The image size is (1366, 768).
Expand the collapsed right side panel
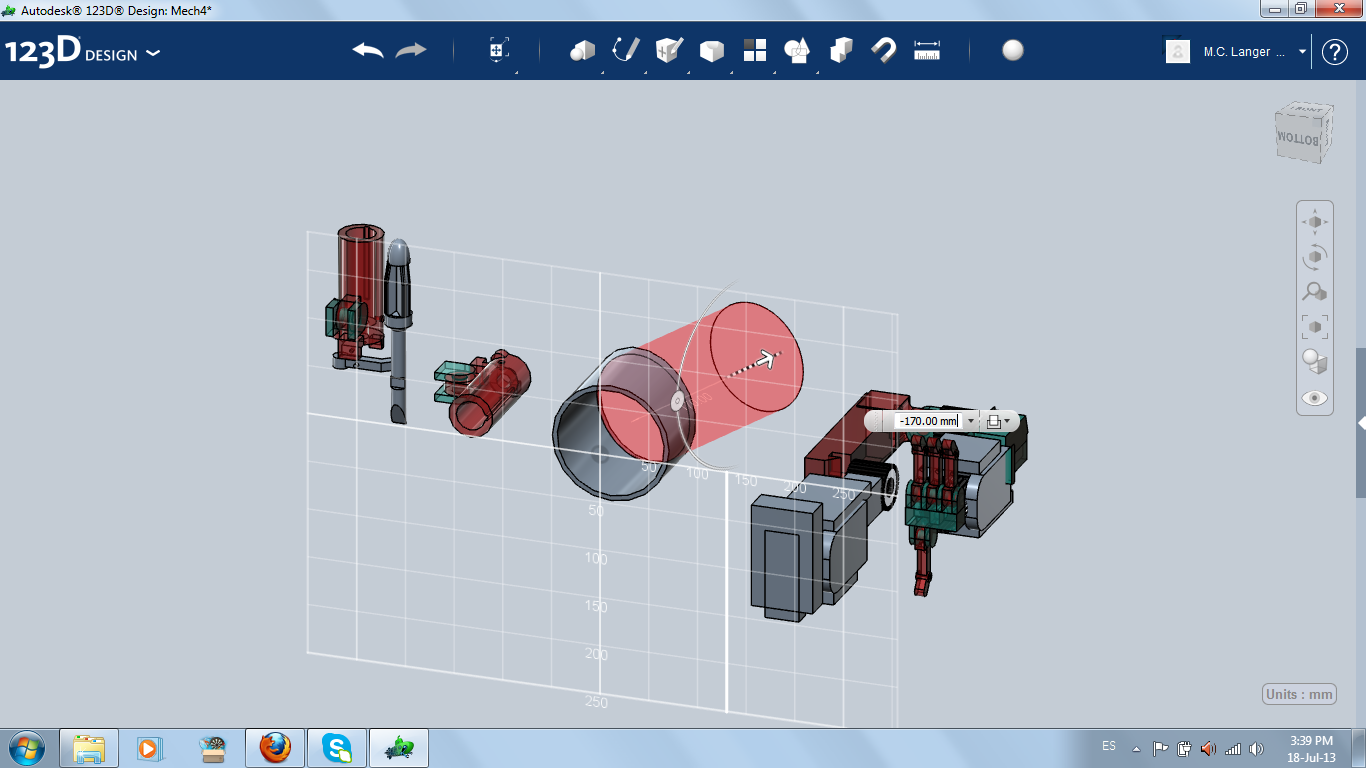(1361, 424)
